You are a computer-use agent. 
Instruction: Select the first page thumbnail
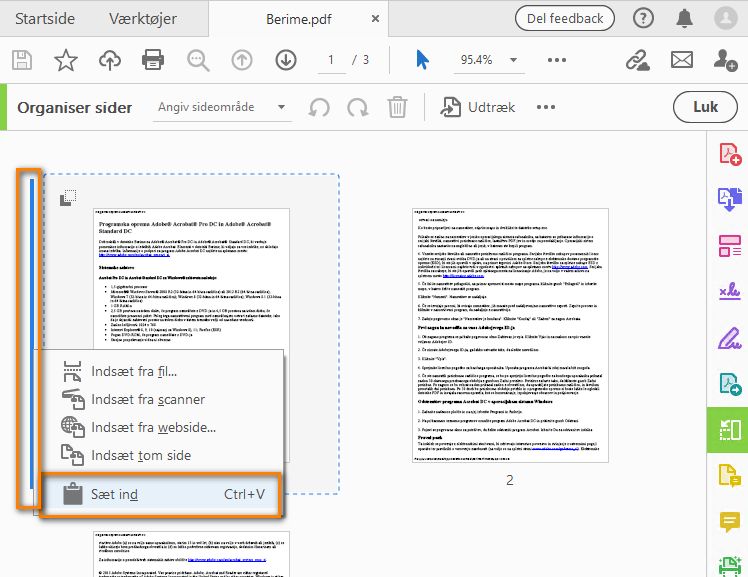191,279
